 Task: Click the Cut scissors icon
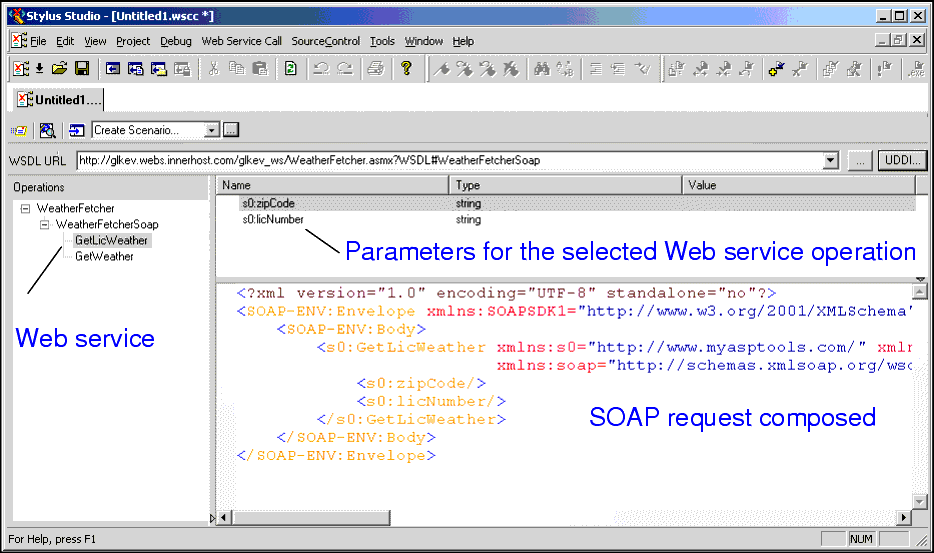pyautogui.click(x=214, y=69)
